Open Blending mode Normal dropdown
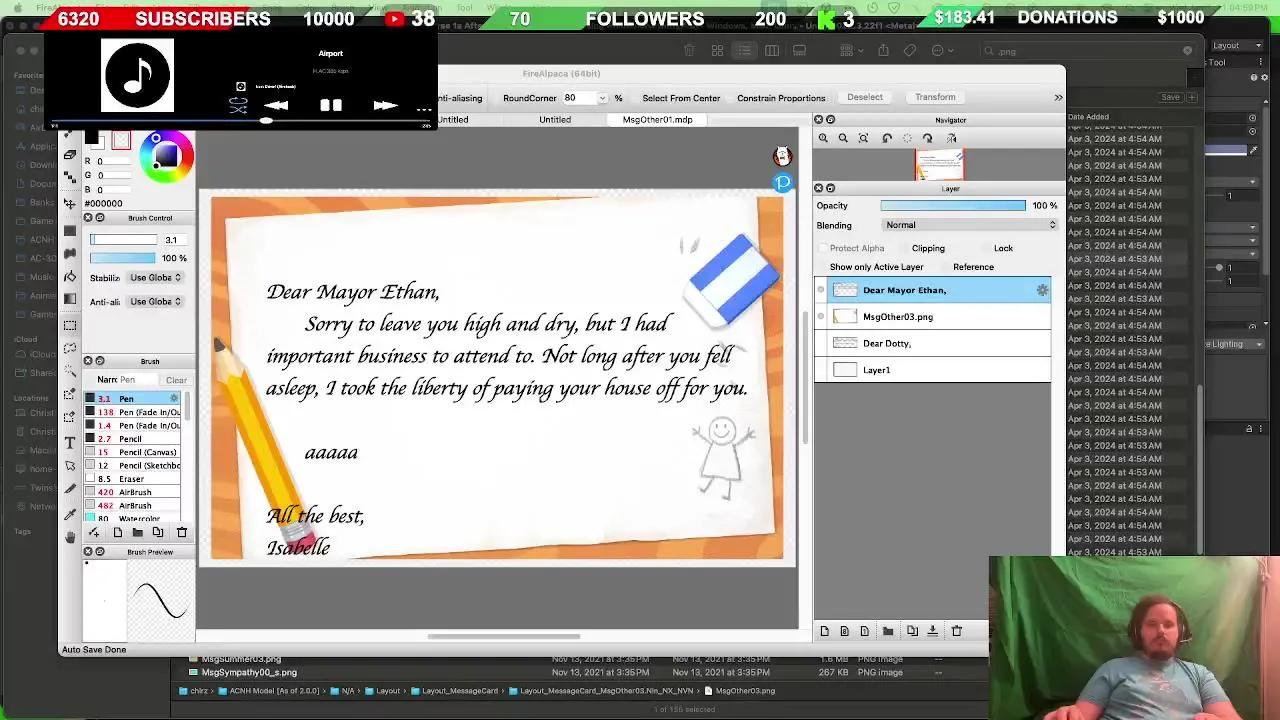Viewport: 1280px width, 720px height. (x=969, y=225)
